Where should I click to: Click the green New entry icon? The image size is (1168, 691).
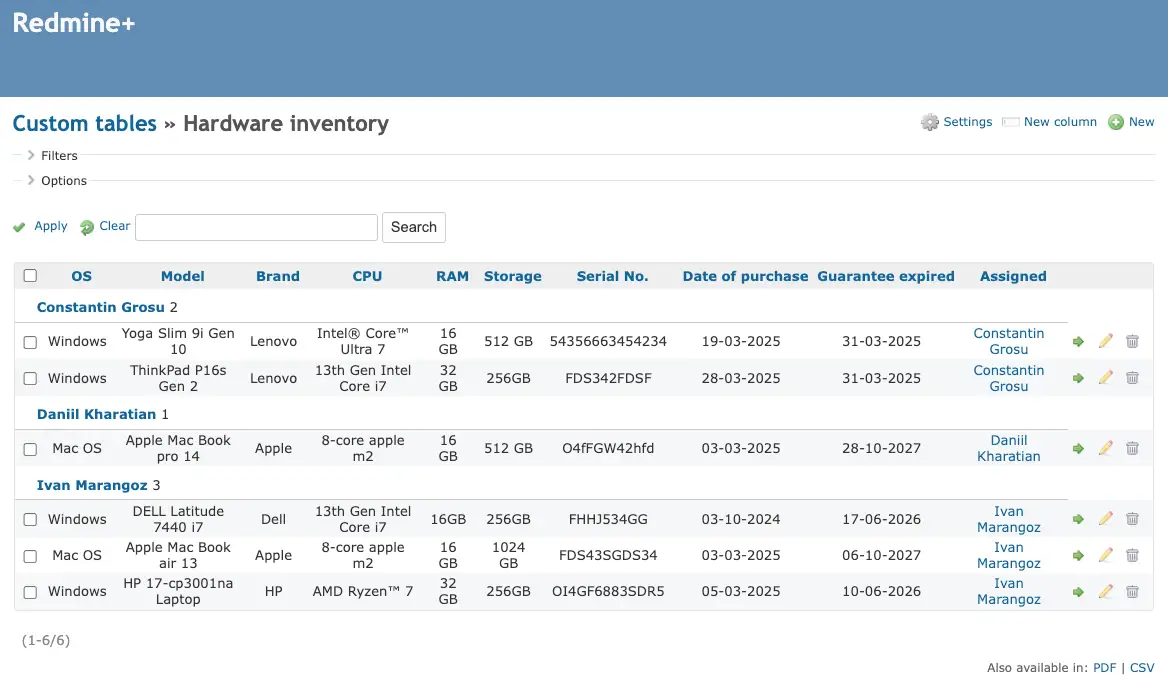click(x=1117, y=121)
